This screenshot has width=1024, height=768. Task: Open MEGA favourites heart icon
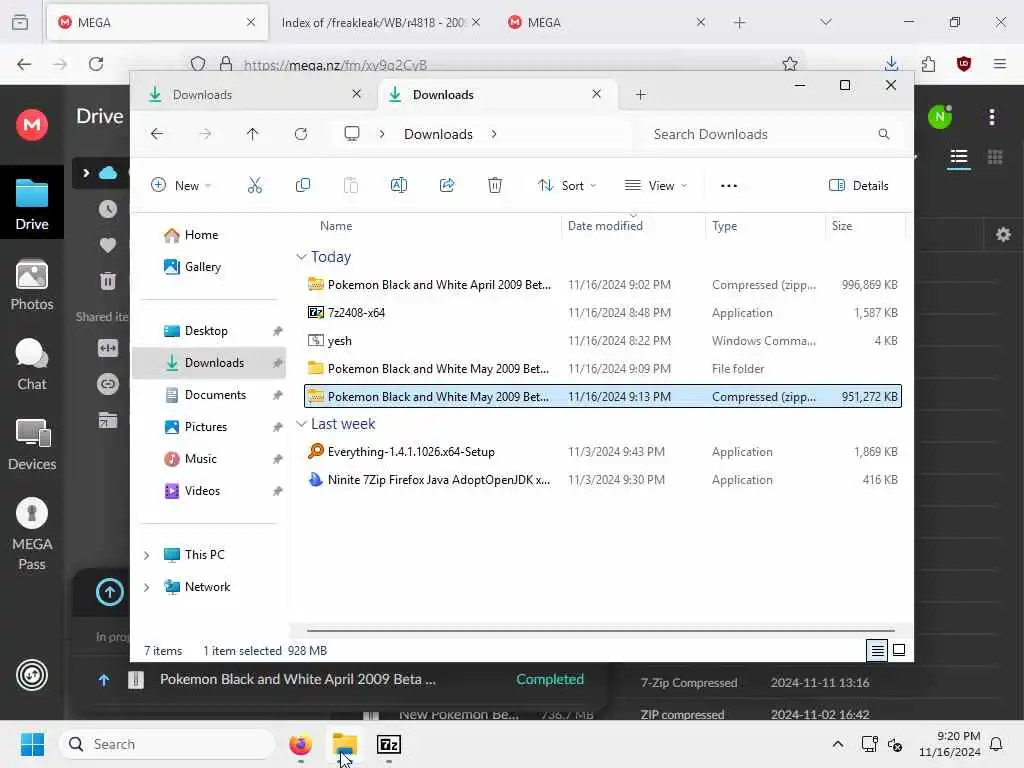(108, 245)
